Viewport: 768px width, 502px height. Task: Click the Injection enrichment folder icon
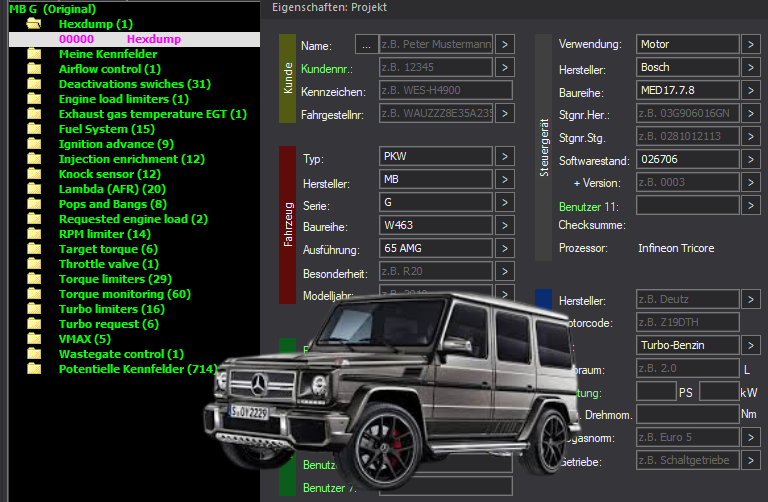[34, 159]
